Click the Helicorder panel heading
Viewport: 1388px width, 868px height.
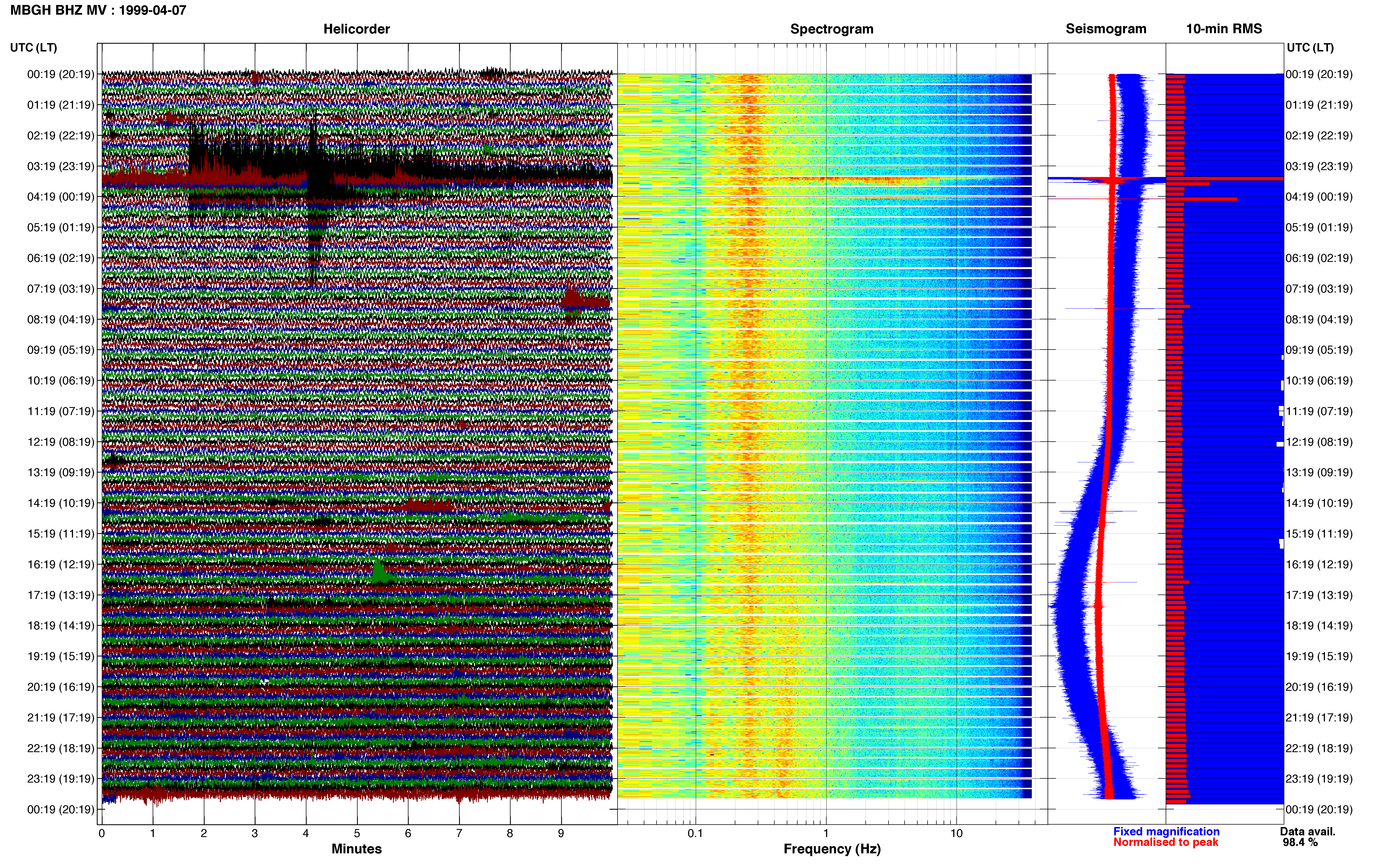tap(356, 29)
